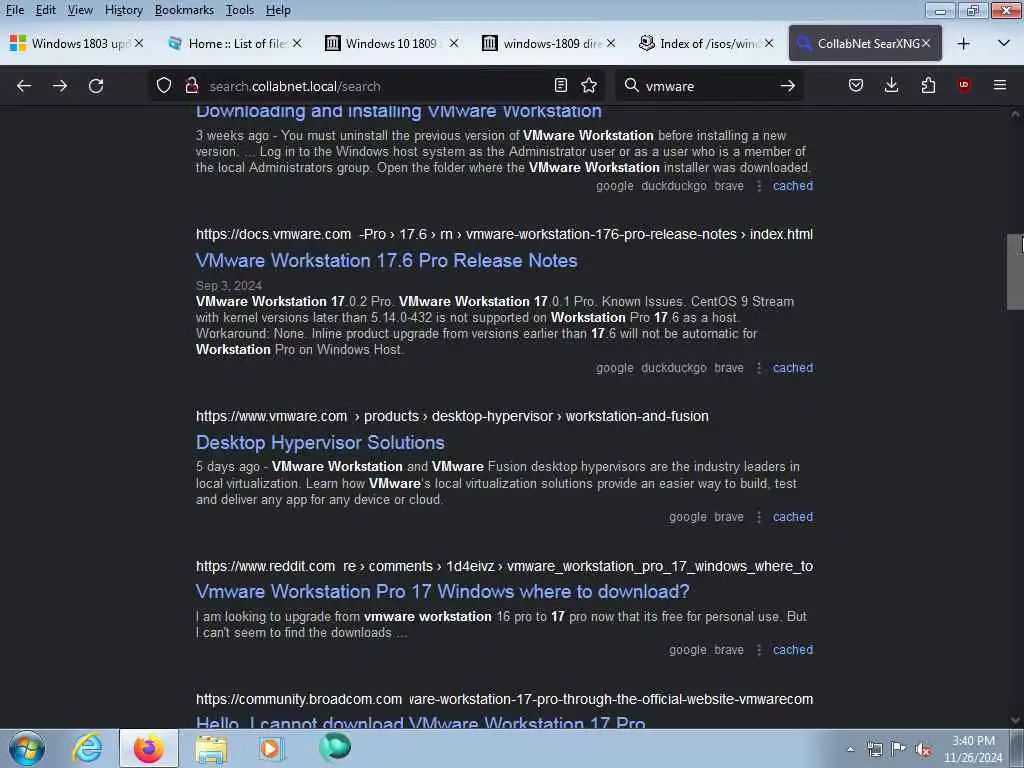Click the scrollbar down arrow
The height and width of the screenshot is (768, 1024).
[1015, 720]
